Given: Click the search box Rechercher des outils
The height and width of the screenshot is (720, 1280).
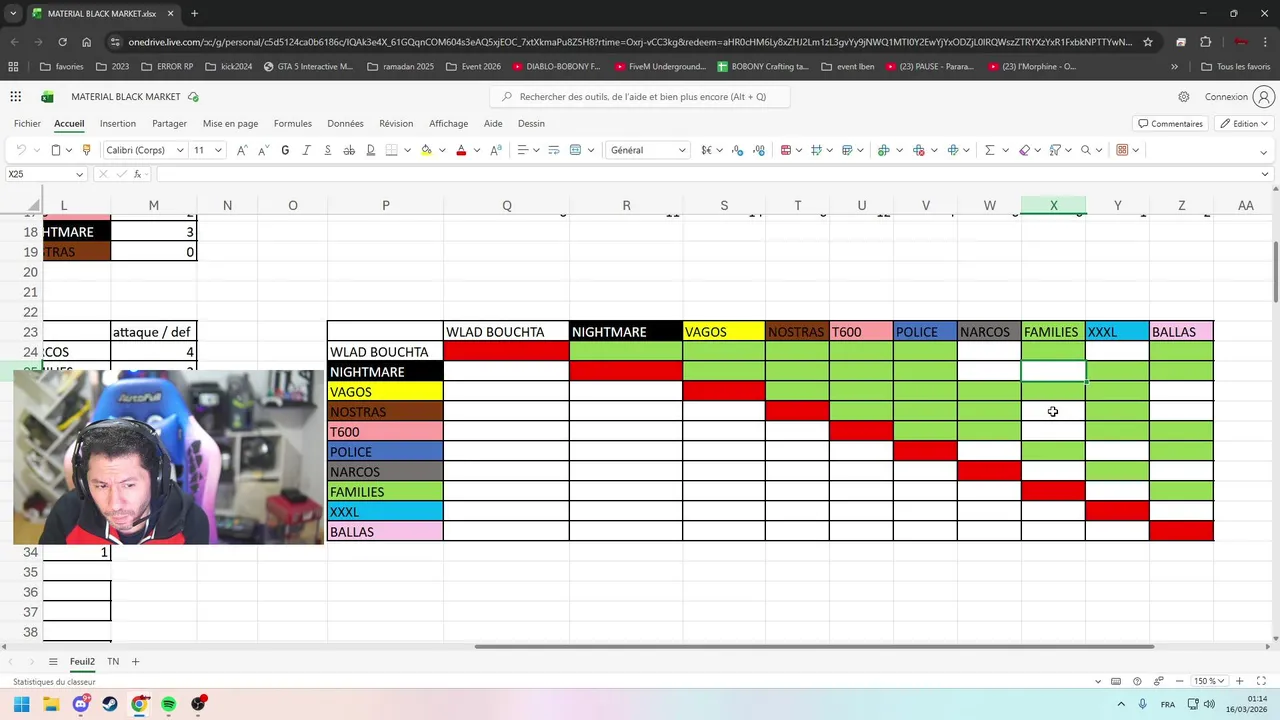Looking at the screenshot, I should tap(640, 97).
